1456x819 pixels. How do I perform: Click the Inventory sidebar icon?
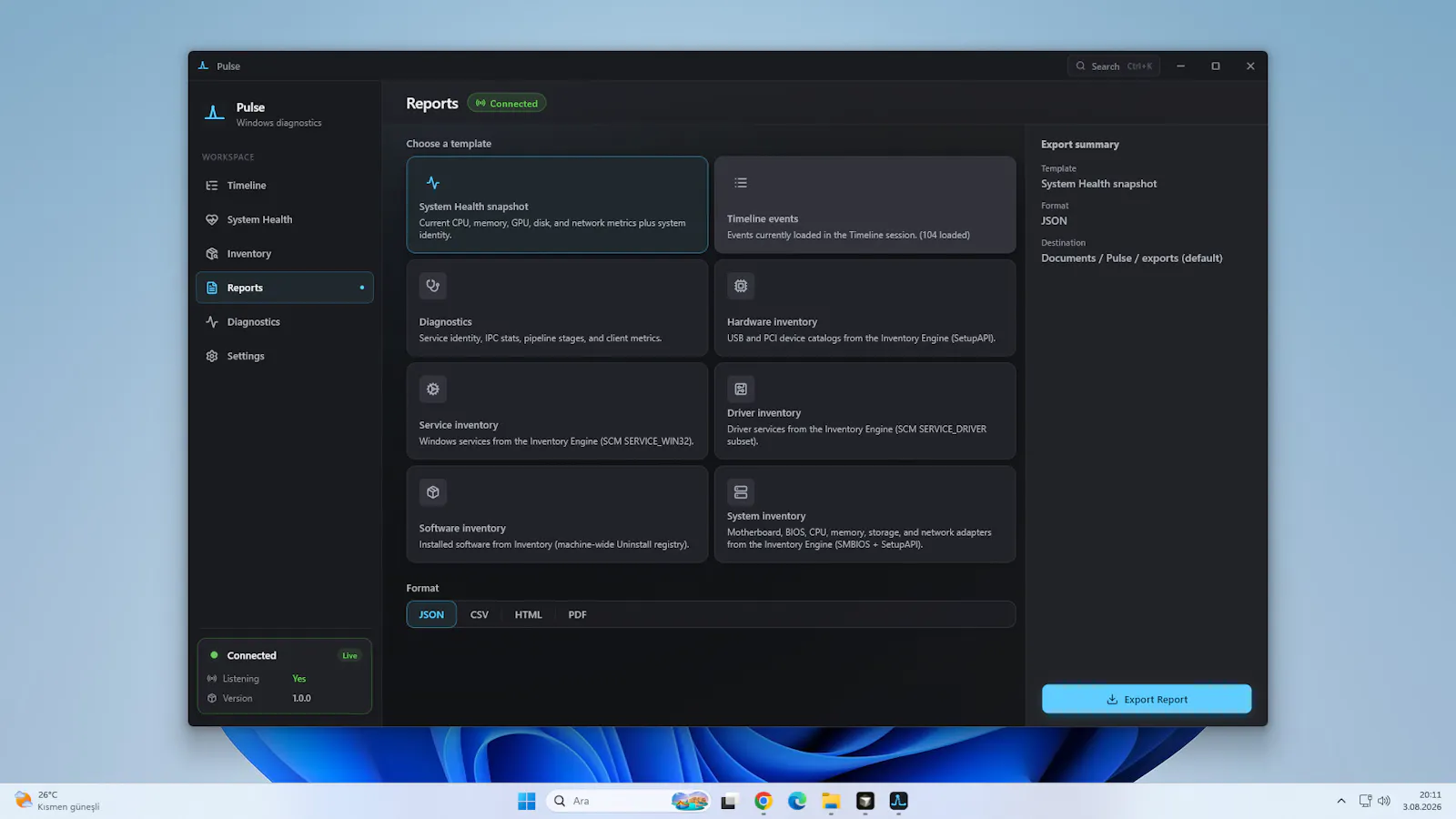click(x=212, y=254)
